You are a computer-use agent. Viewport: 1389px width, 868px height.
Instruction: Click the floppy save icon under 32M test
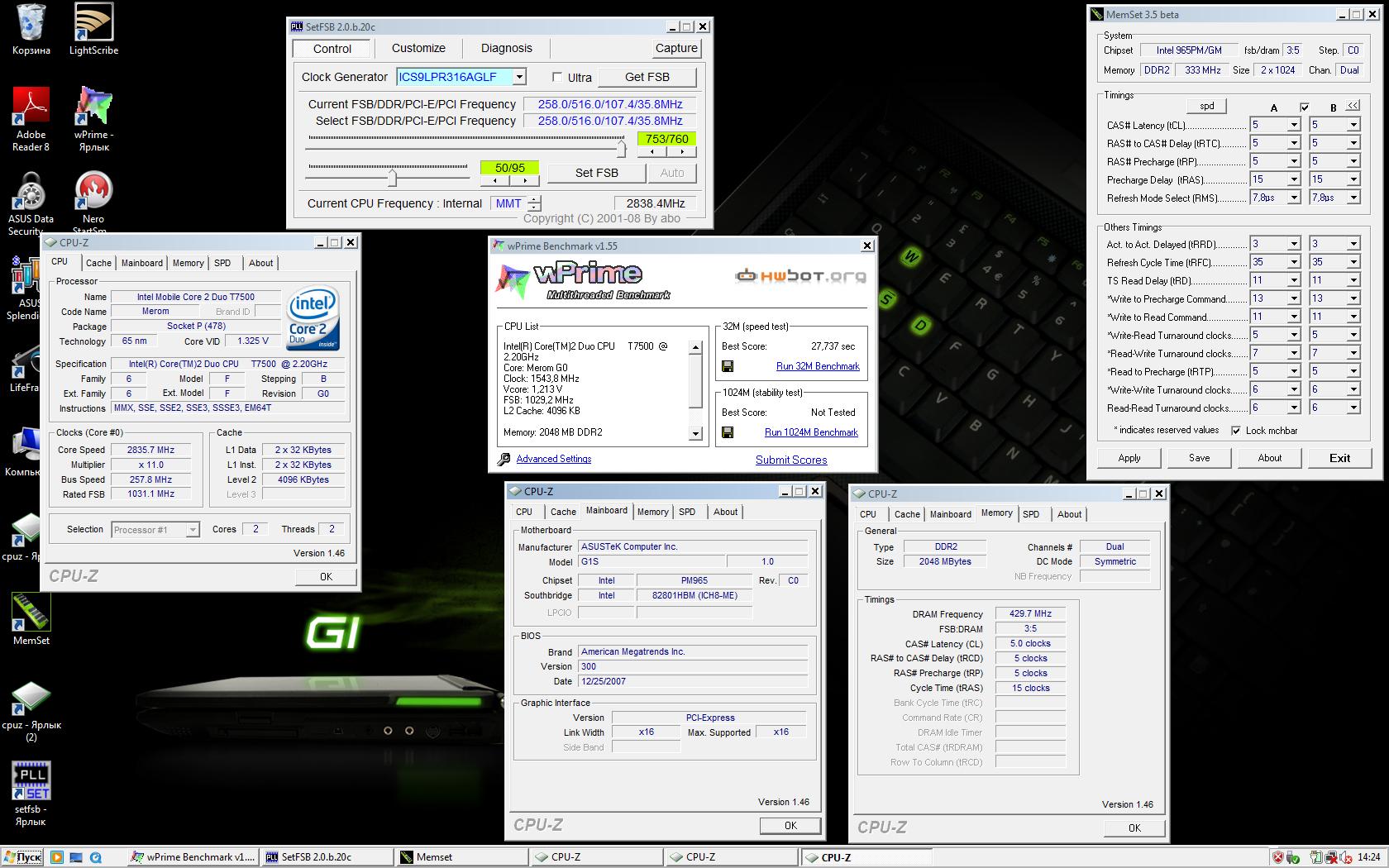728,366
